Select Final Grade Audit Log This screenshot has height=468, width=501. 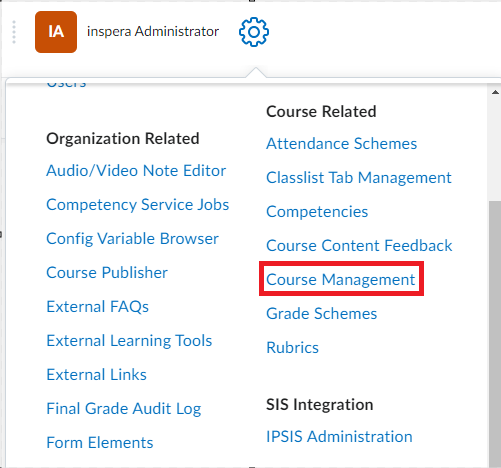click(124, 409)
